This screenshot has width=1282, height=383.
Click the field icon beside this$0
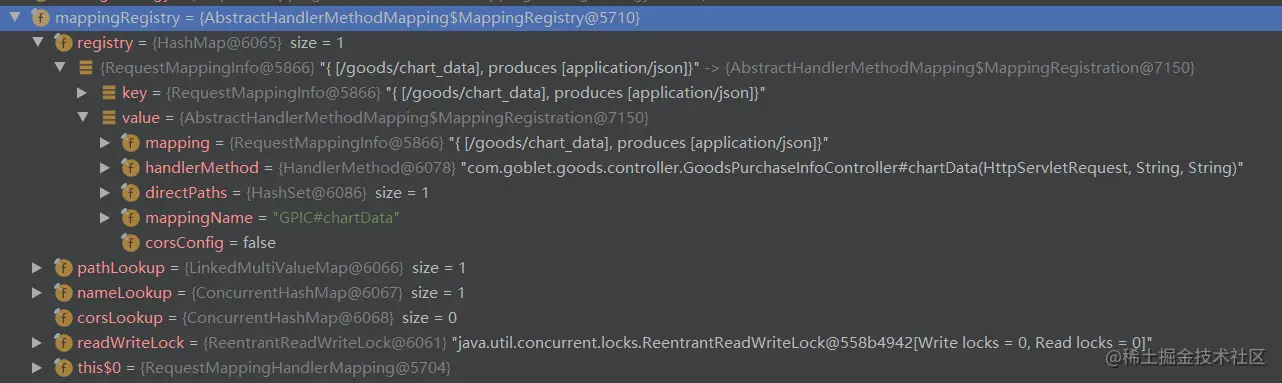tap(63, 367)
